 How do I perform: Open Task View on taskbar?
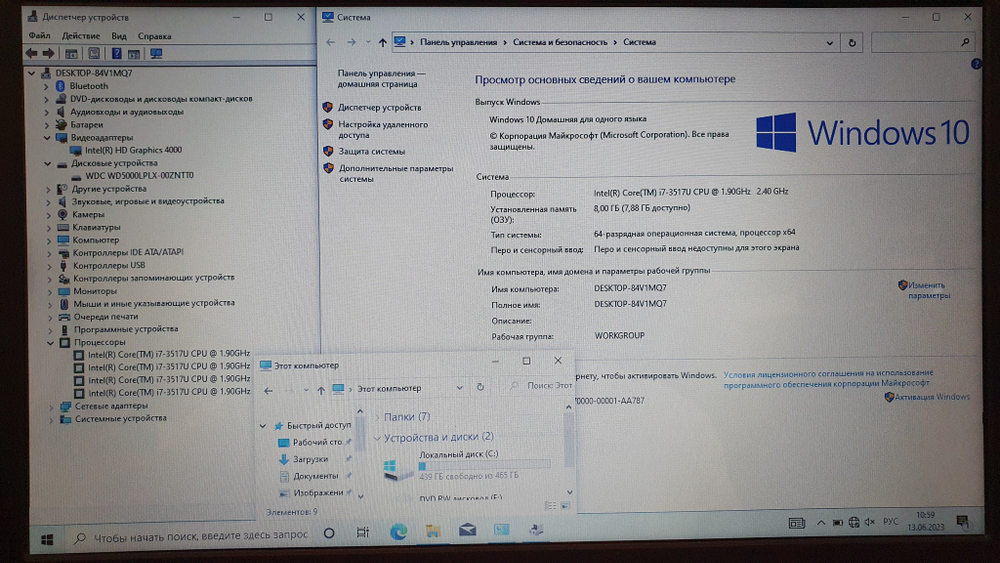362,532
